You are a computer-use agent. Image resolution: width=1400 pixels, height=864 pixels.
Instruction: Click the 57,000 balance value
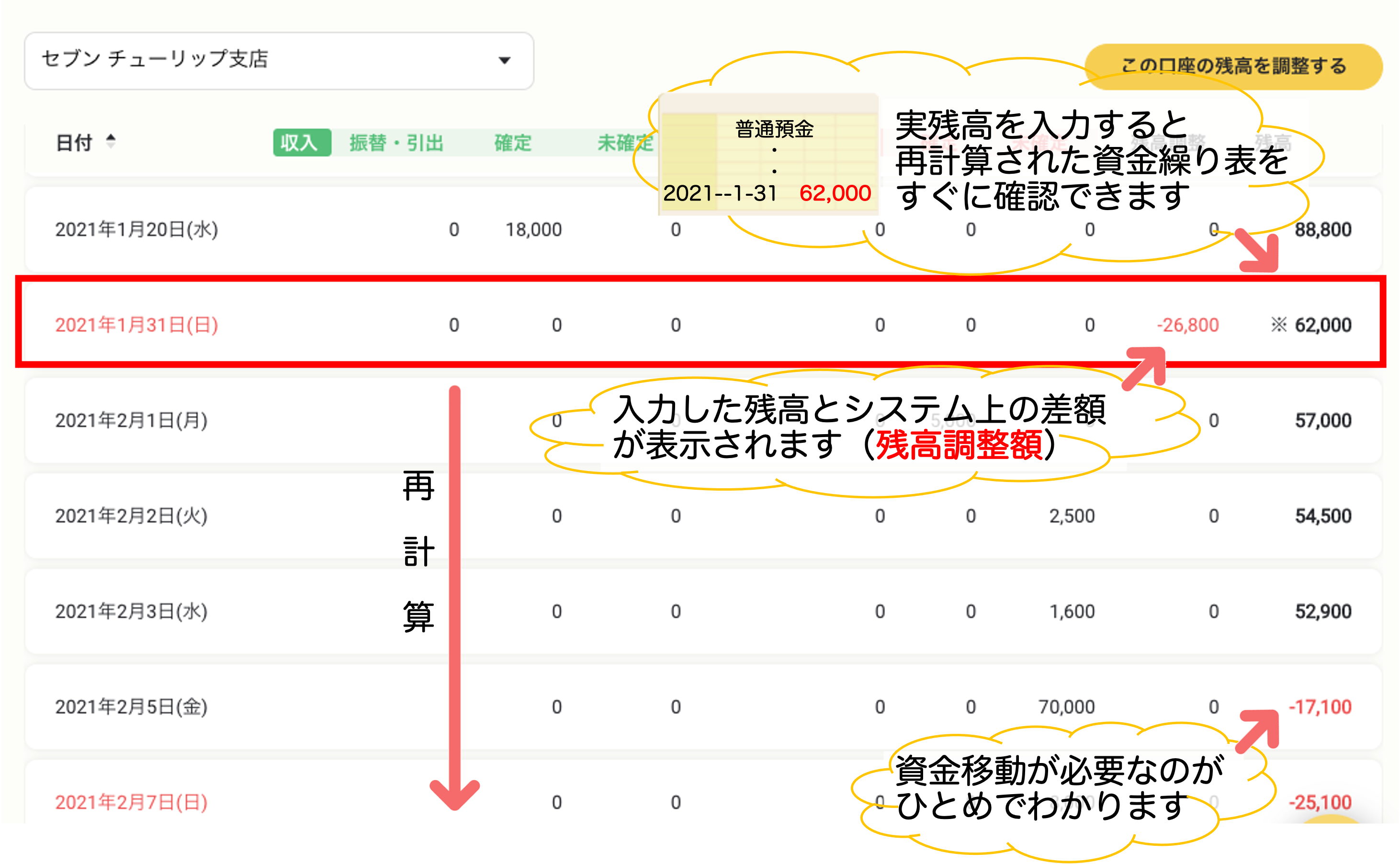pyautogui.click(x=1323, y=421)
